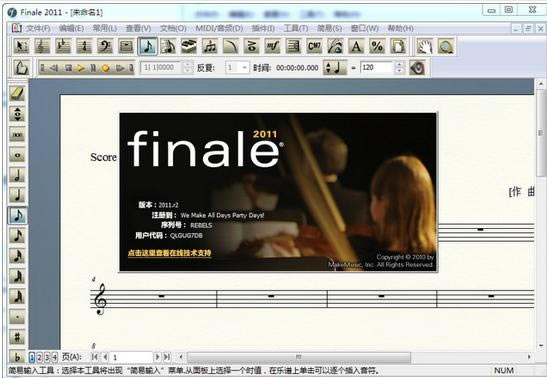Open the Measure tool

(x=126, y=46)
